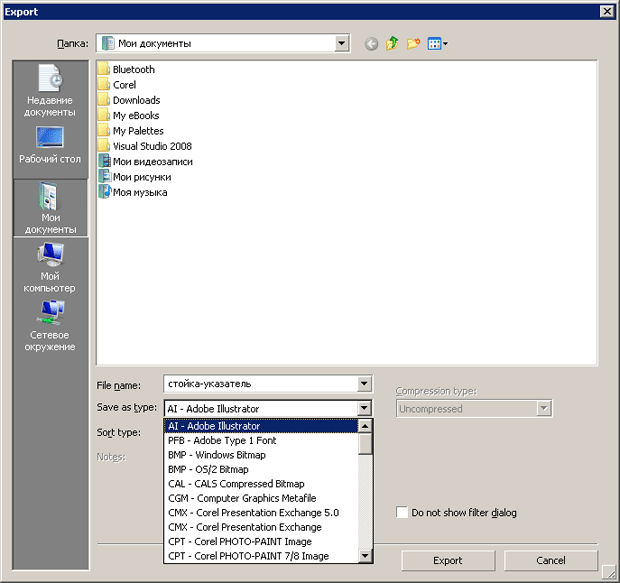The image size is (620, 583).
Task: Close the Export dialog
Action: [607, 11]
